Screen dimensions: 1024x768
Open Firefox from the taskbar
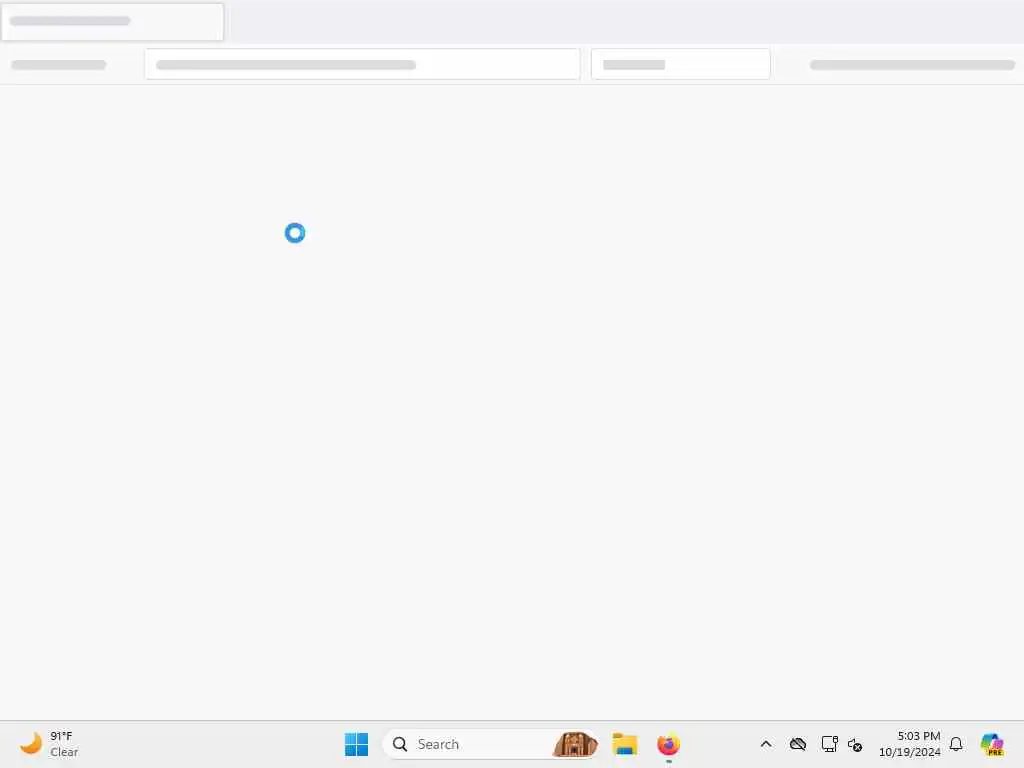(668, 744)
